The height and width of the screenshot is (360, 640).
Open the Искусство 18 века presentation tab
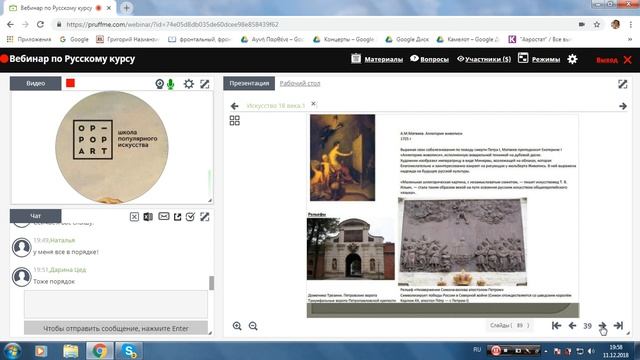(x=276, y=106)
